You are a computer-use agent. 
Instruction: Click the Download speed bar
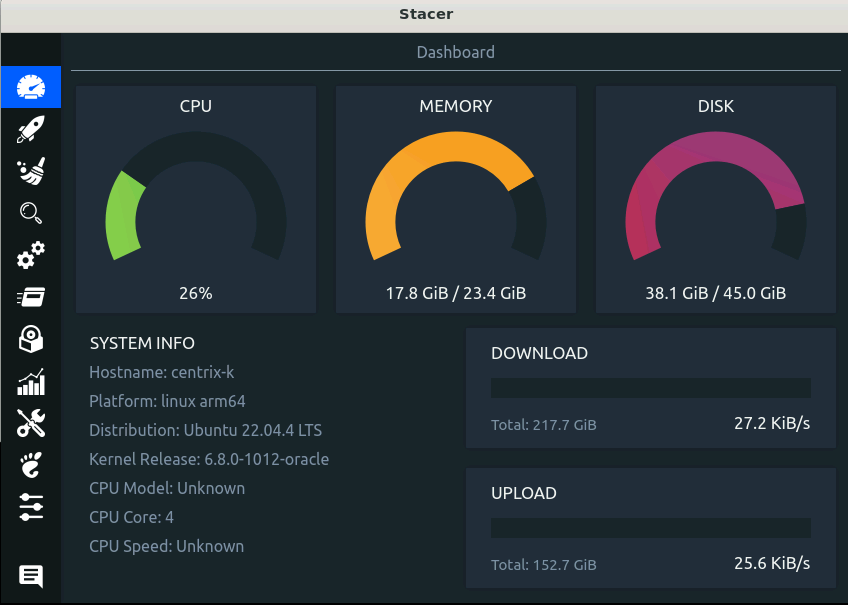pyautogui.click(x=651, y=388)
